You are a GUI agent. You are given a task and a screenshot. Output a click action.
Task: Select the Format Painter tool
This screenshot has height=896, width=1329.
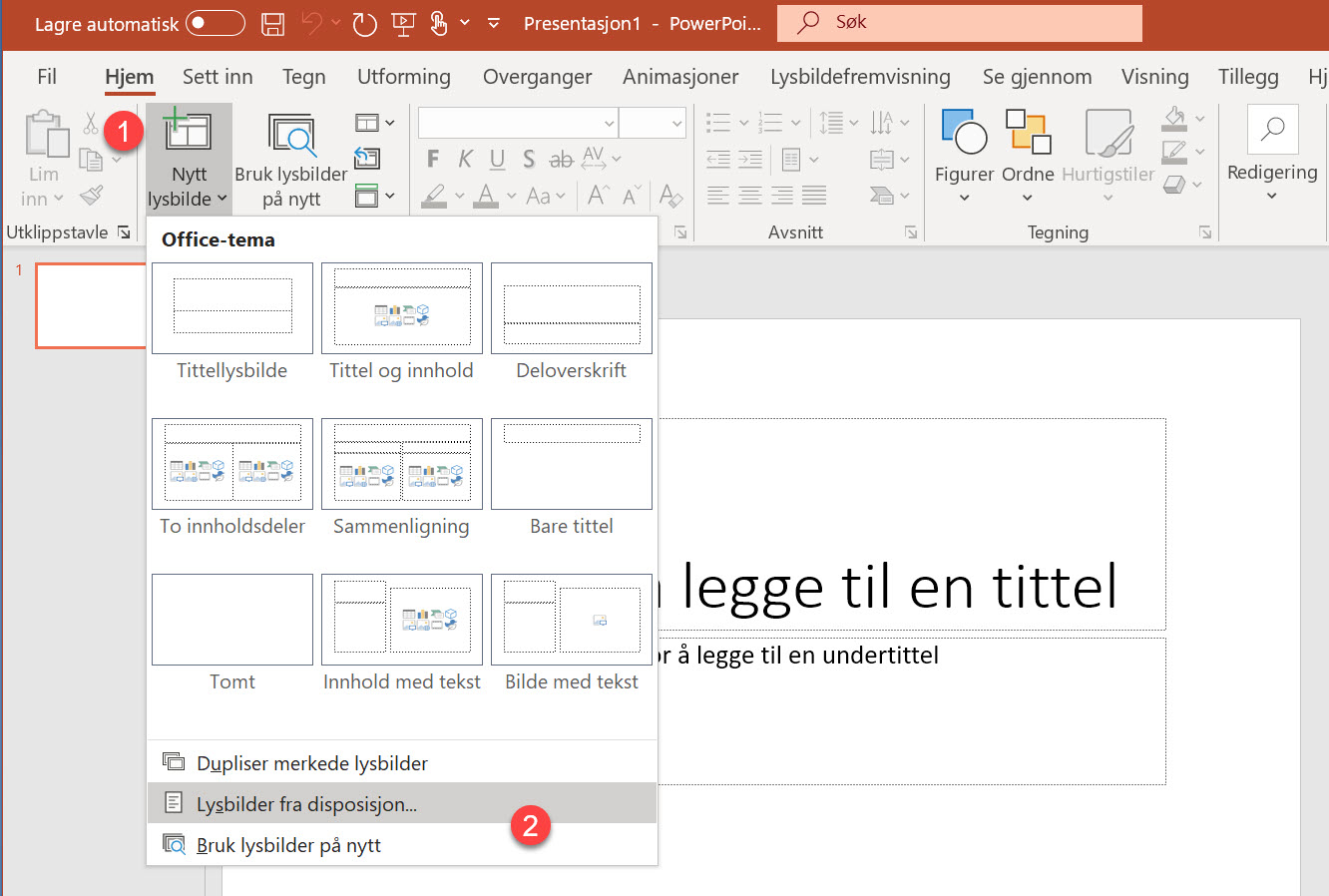coord(92,196)
